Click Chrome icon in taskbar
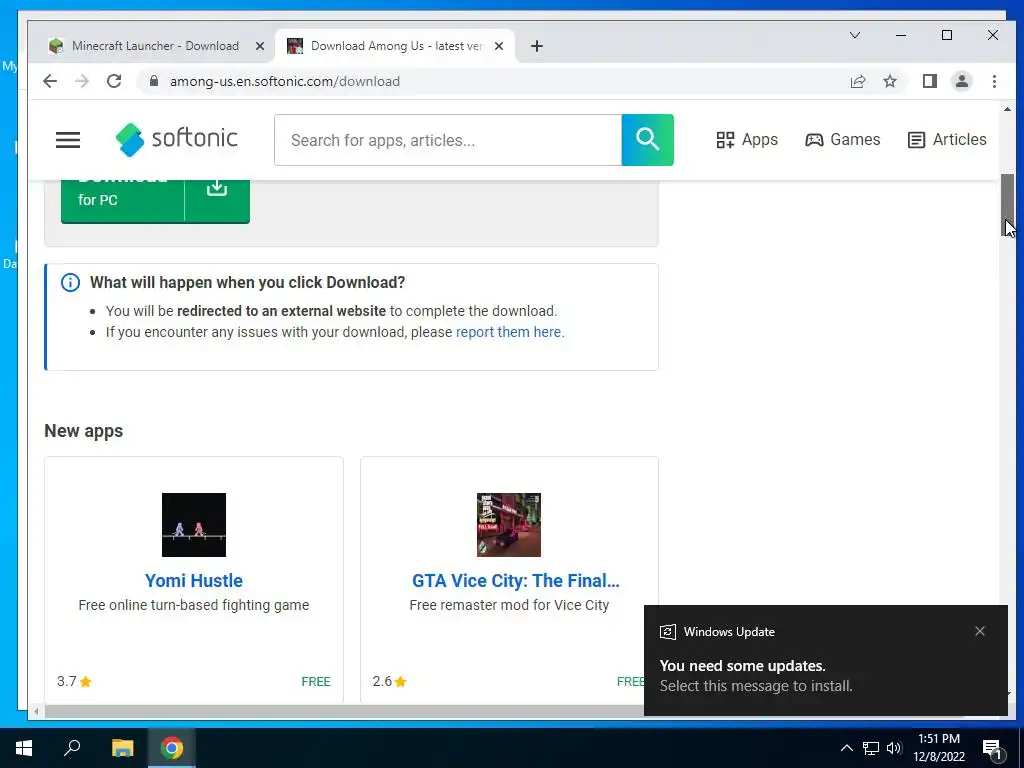The width and height of the screenshot is (1024, 768). pyautogui.click(x=172, y=748)
